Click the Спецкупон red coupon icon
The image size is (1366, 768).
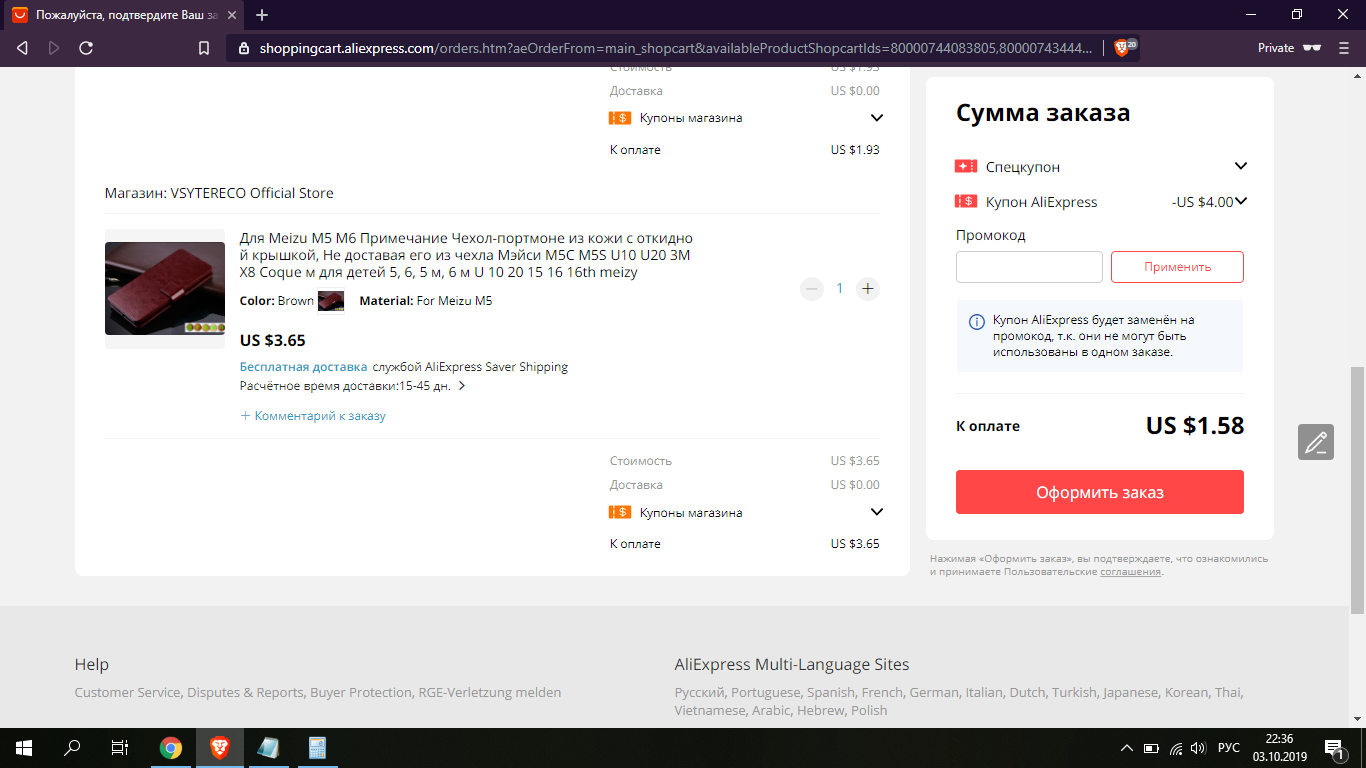[x=966, y=166]
